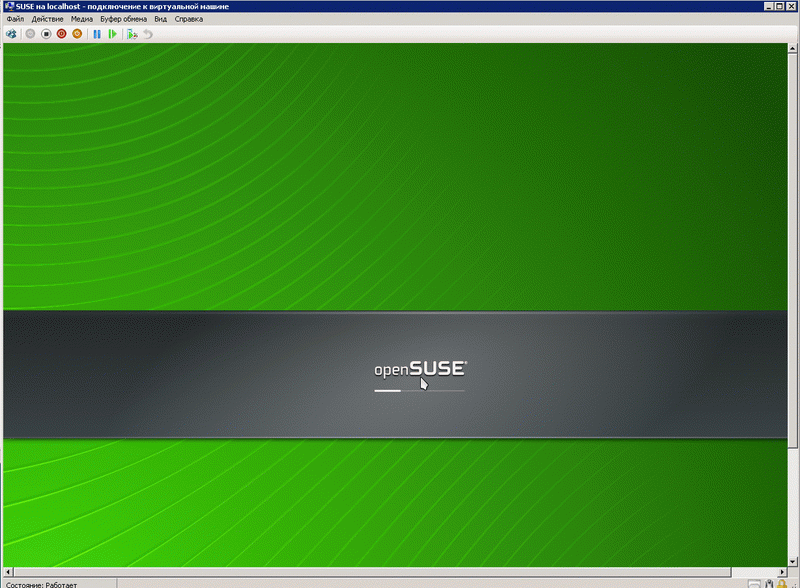
Task: Click the vertical scrollbar thumb
Action: click(792, 251)
